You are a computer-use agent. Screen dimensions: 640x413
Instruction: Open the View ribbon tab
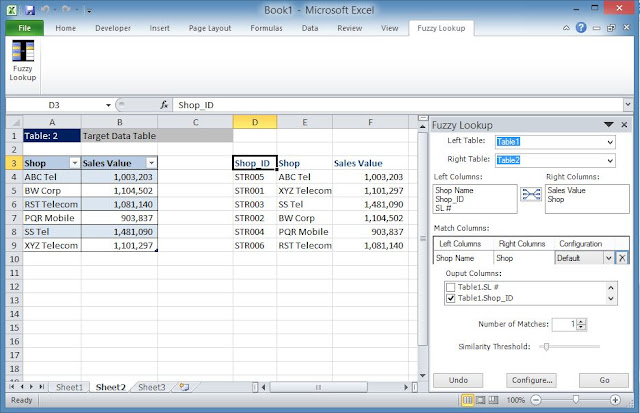pyautogui.click(x=389, y=28)
